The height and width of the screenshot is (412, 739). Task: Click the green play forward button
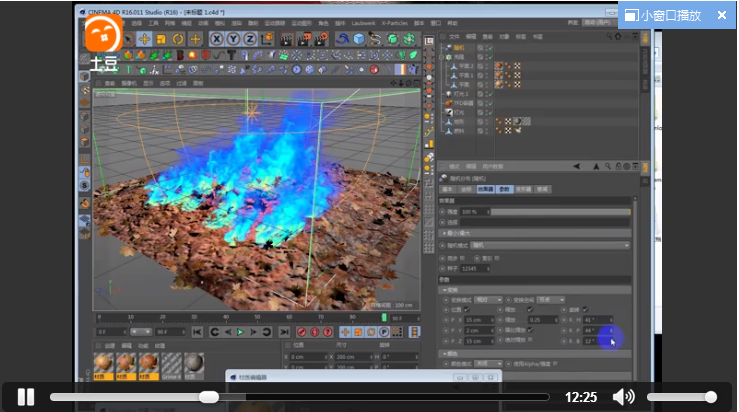(x=240, y=332)
